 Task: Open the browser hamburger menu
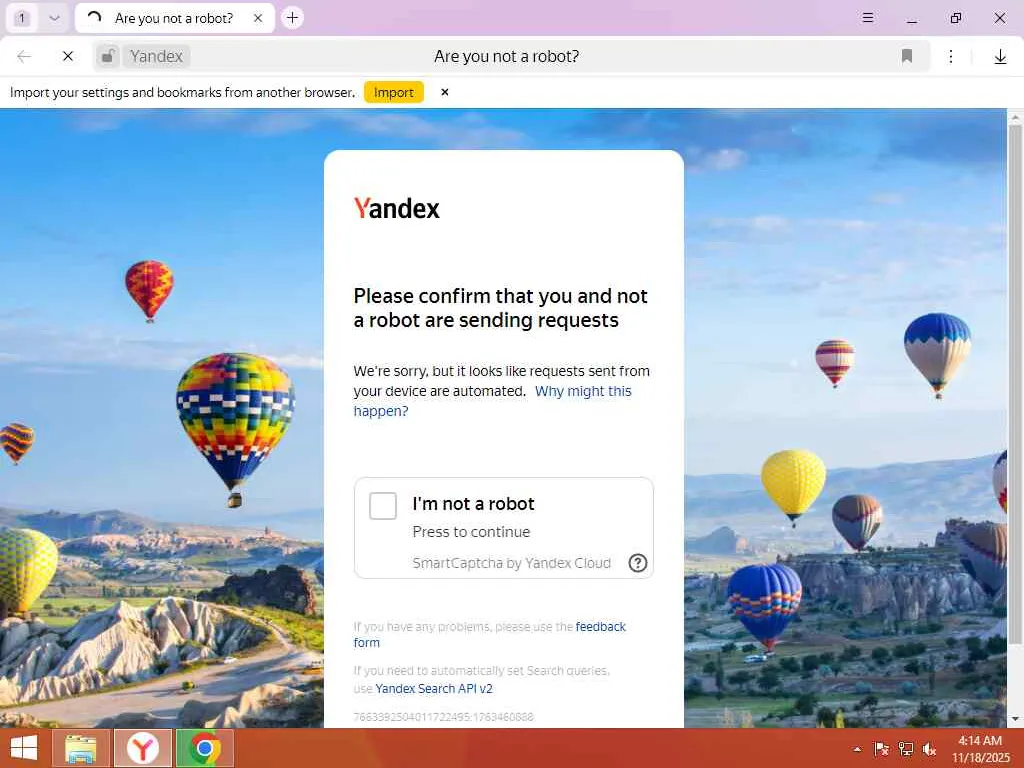[867, 18]
